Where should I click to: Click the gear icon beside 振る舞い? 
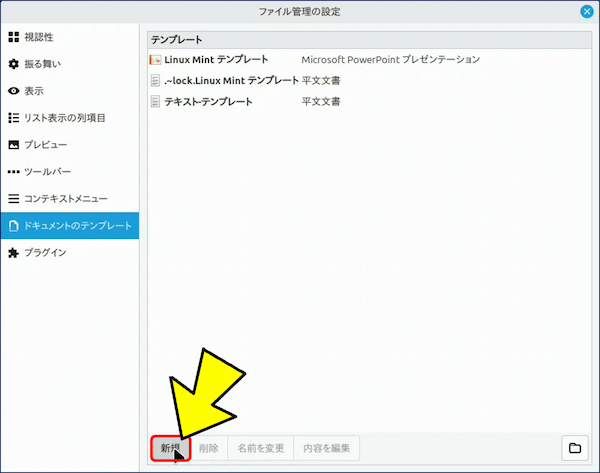coord(14,64)
